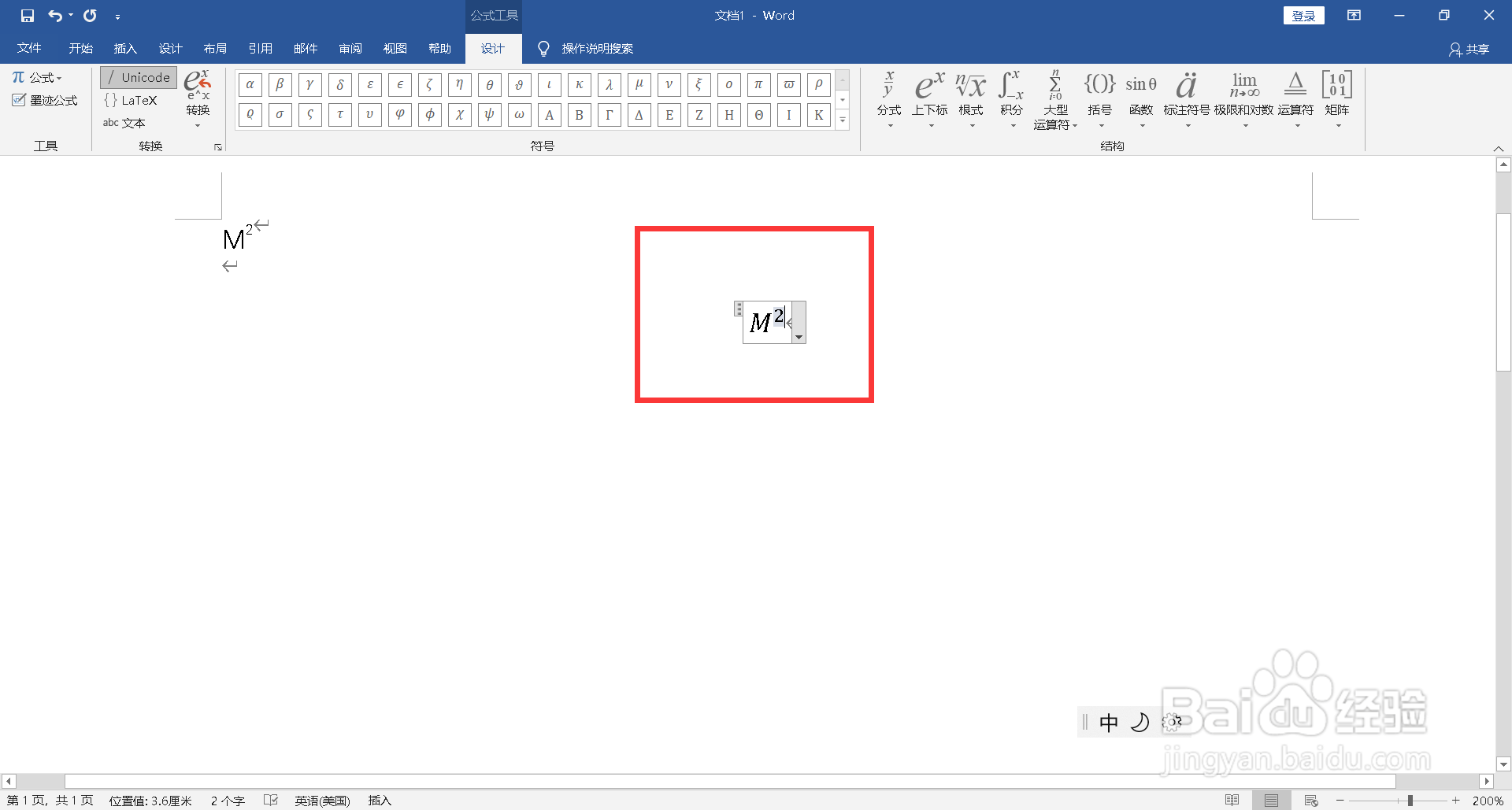Screen dimensions: 1512x810
Task: Open the 分式 fraction structure menu
Action: point(889,99)
